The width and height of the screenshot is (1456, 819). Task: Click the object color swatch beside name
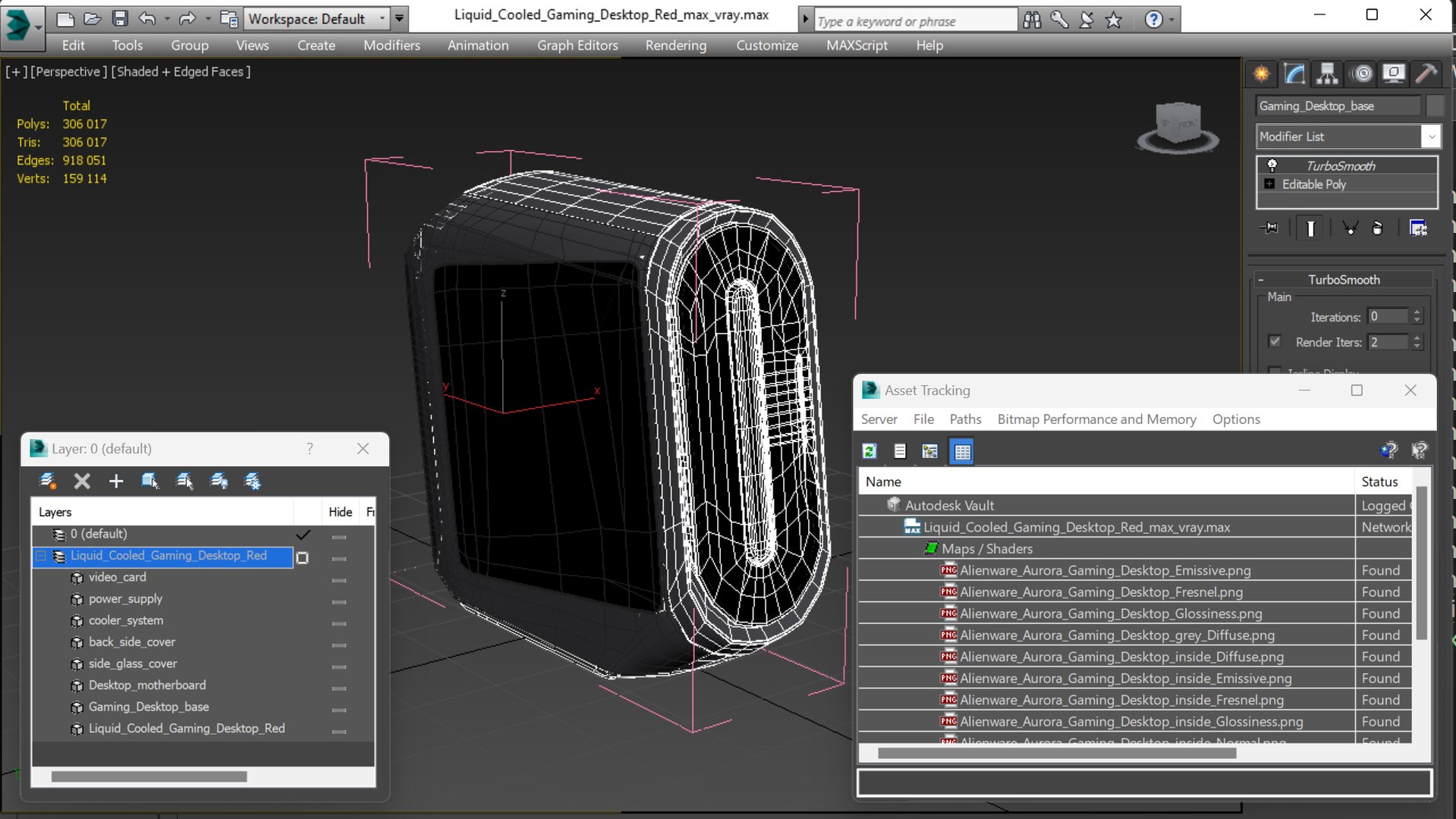(x=1435, y=106)
